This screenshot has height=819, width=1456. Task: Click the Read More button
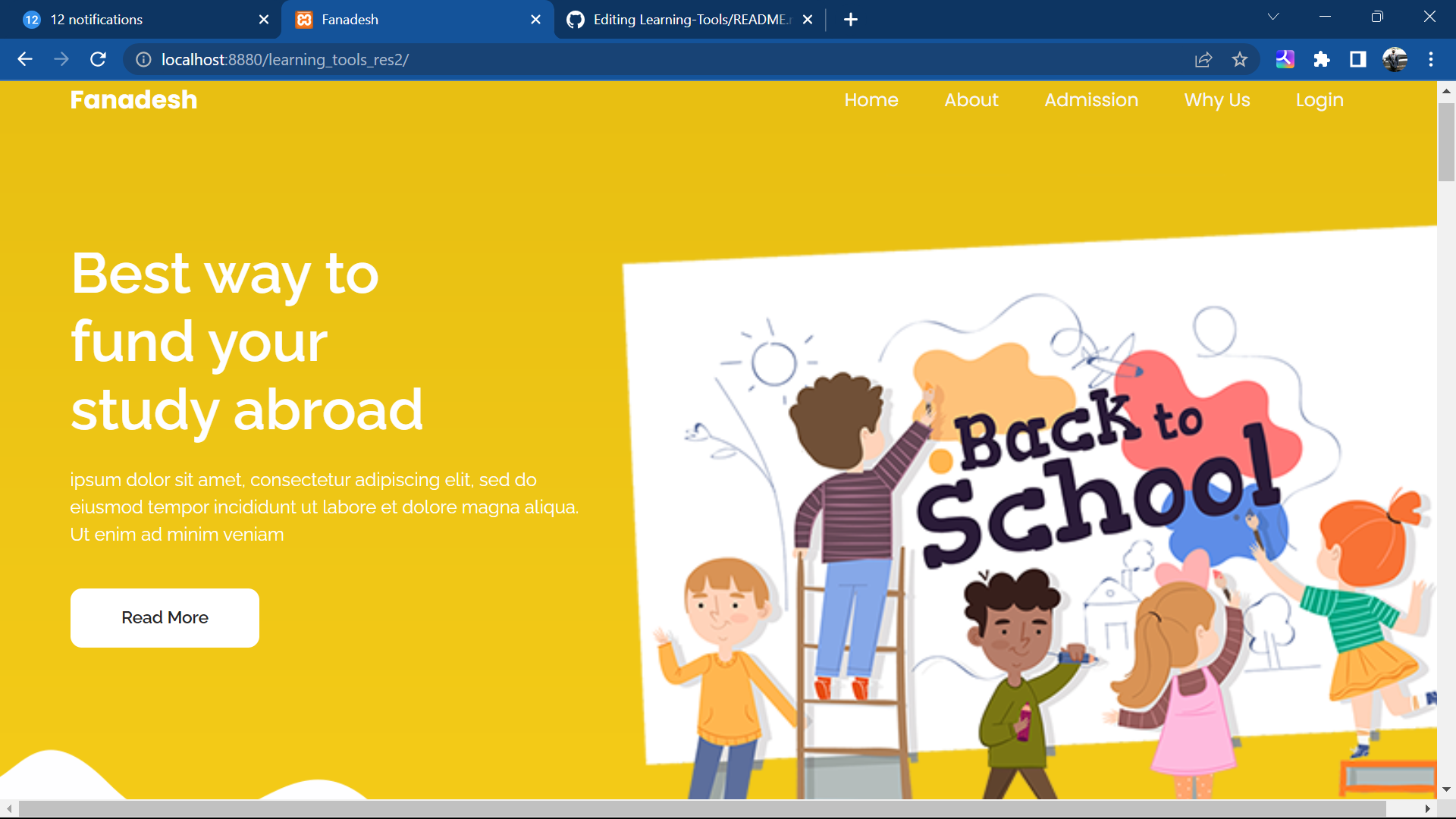pyautogui.click(x=165, y=617)
